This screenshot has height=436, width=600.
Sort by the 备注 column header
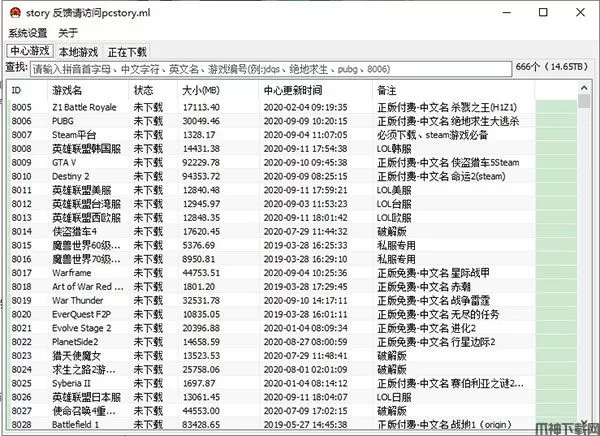(x=453, y=90)
